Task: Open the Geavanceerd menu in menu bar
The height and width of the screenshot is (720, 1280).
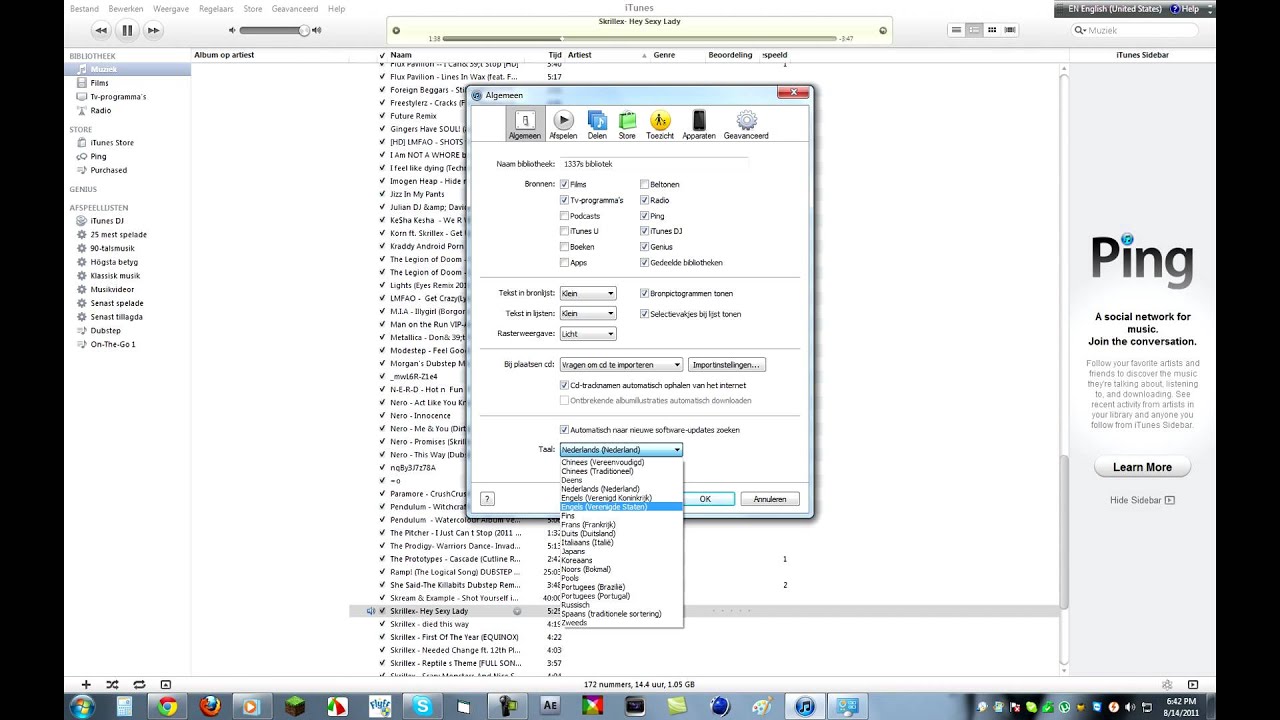Action: click(295, 8)
